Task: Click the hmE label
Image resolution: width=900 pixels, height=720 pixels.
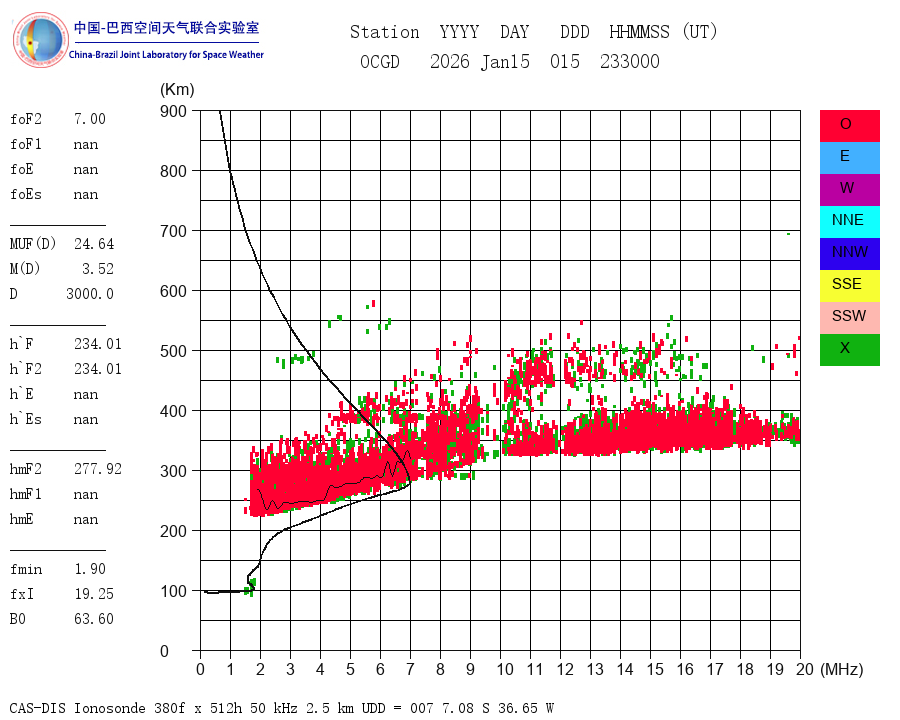Action: tap(22, 519)
